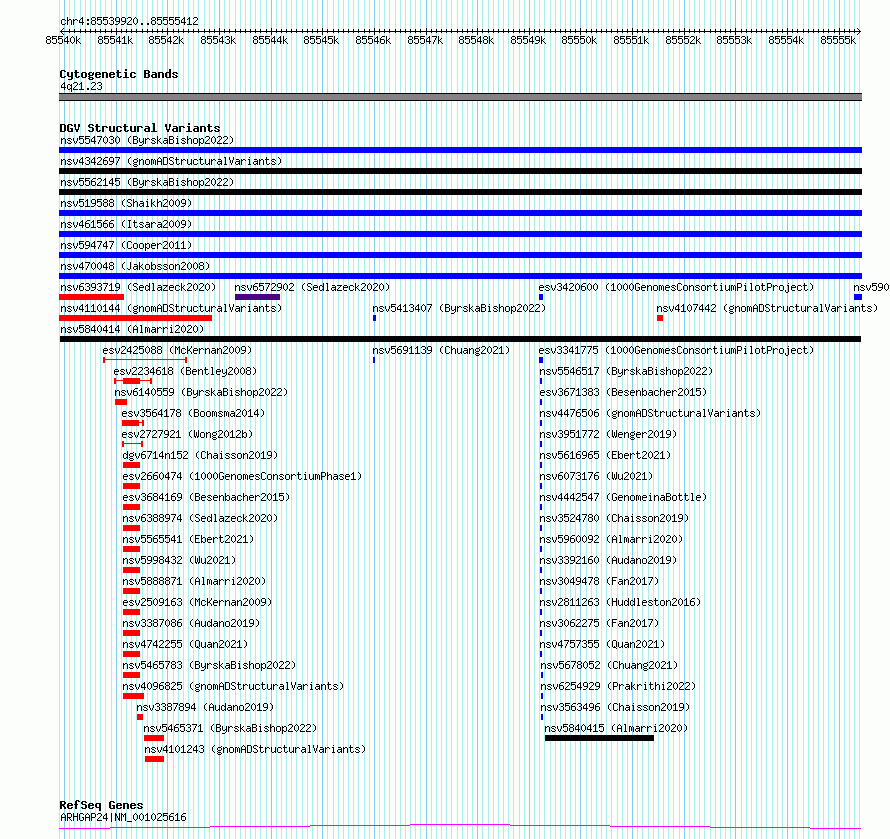890x839 pixels.
Task: Open nsv3392160 (Audano2019) label
Action: coord(608,560)
